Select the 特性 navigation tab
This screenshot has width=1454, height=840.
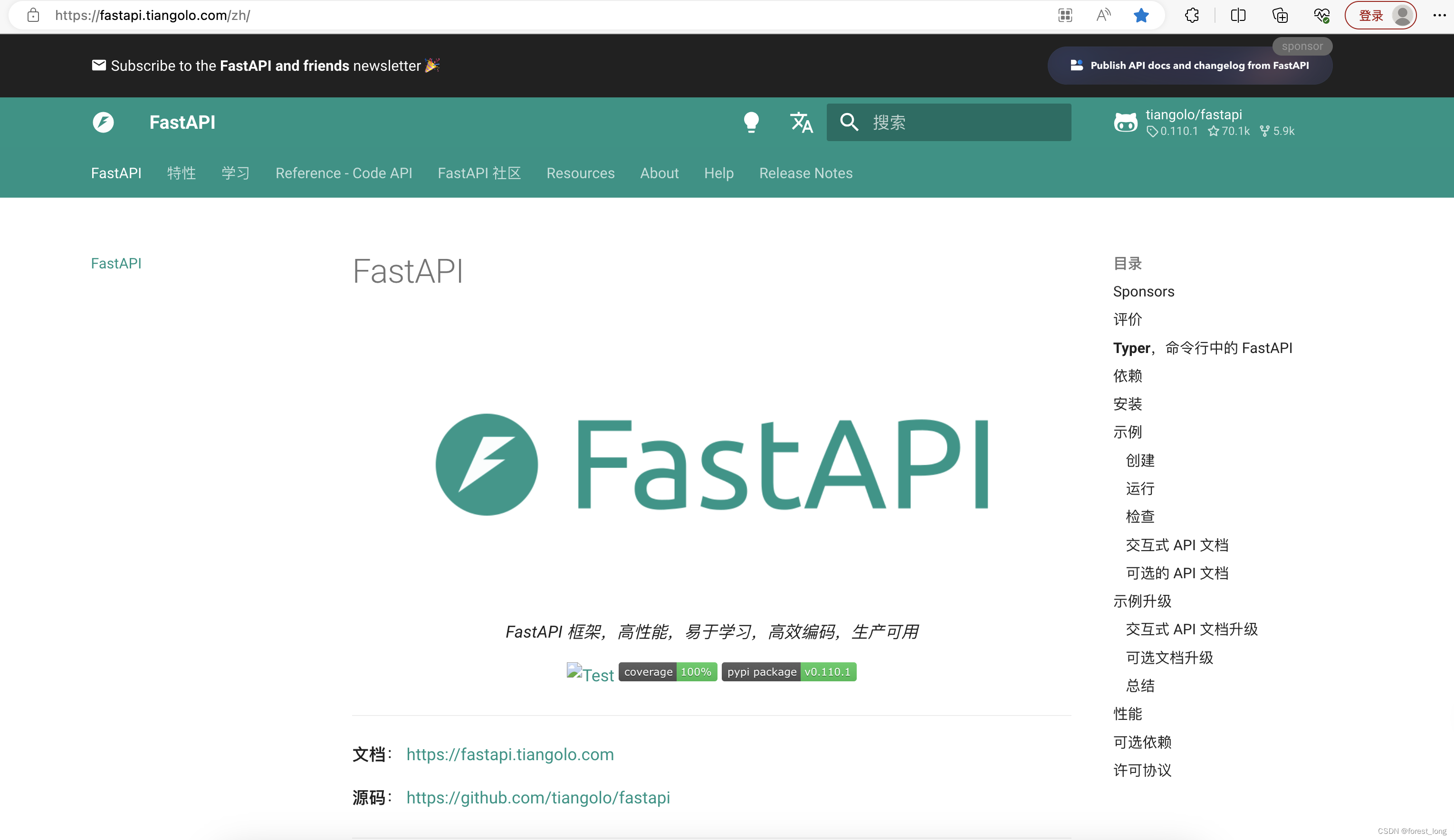(182, 173)
